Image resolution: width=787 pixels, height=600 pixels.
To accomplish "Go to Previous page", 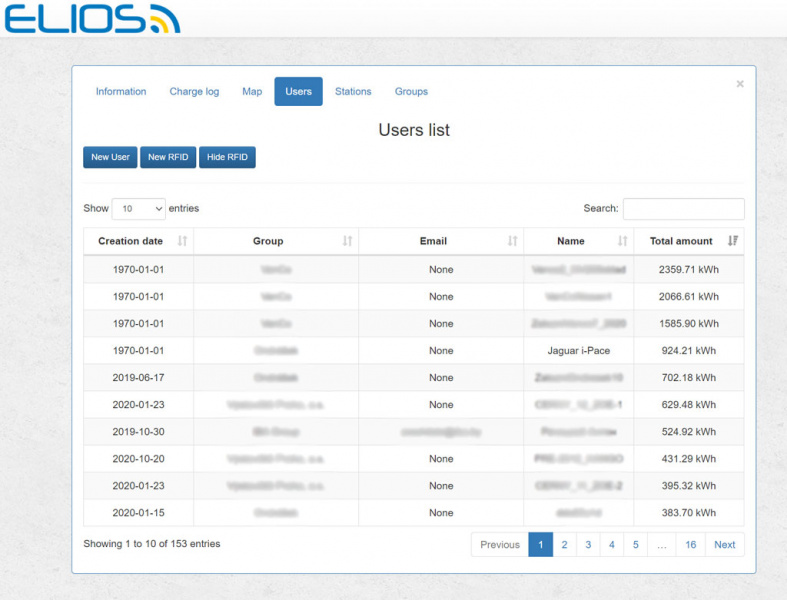I will tap(500, 545).
